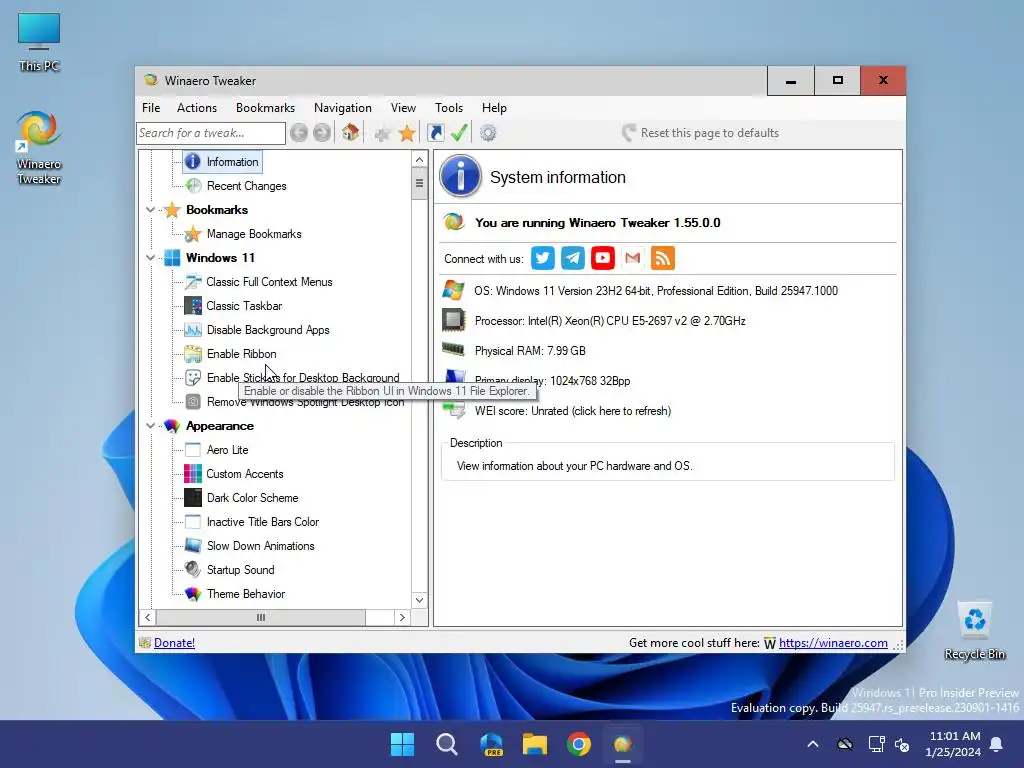Open the Tools menu
1024x768 pixels.
(449, 108)
